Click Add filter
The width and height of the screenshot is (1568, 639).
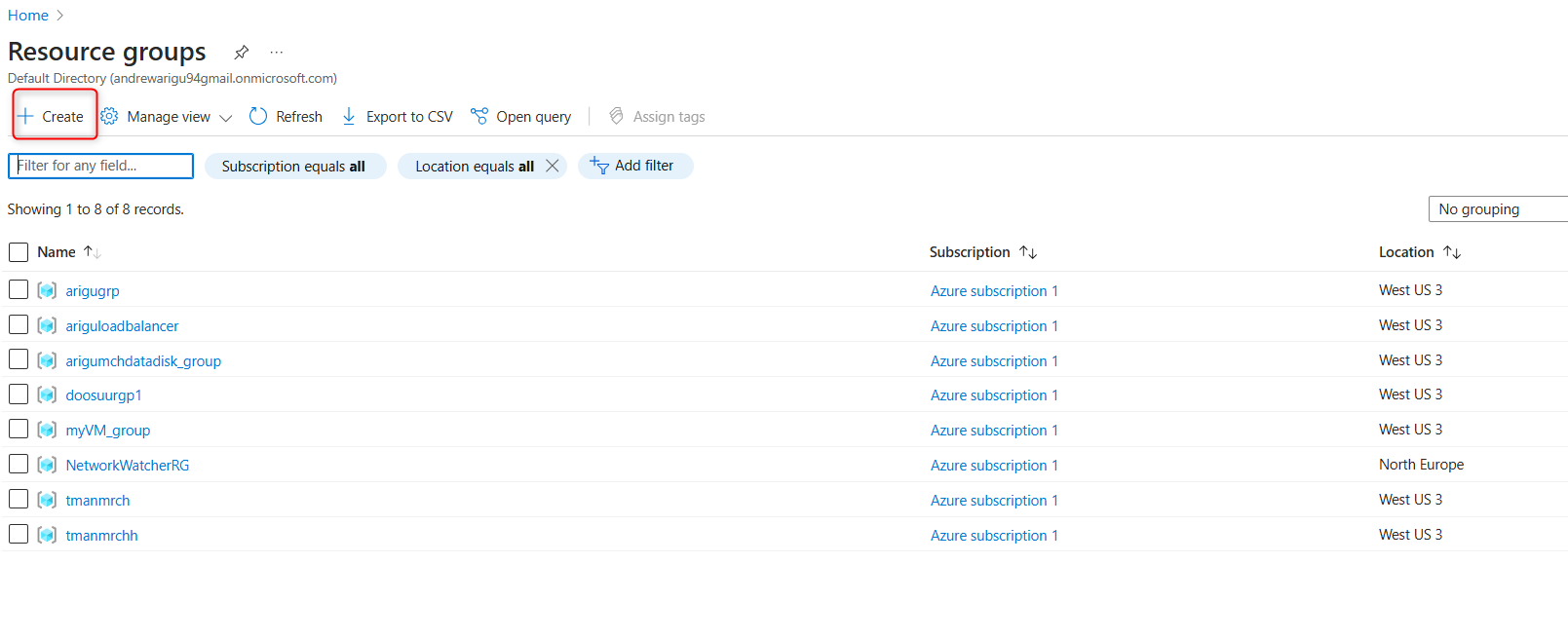(x=635, y=166)
